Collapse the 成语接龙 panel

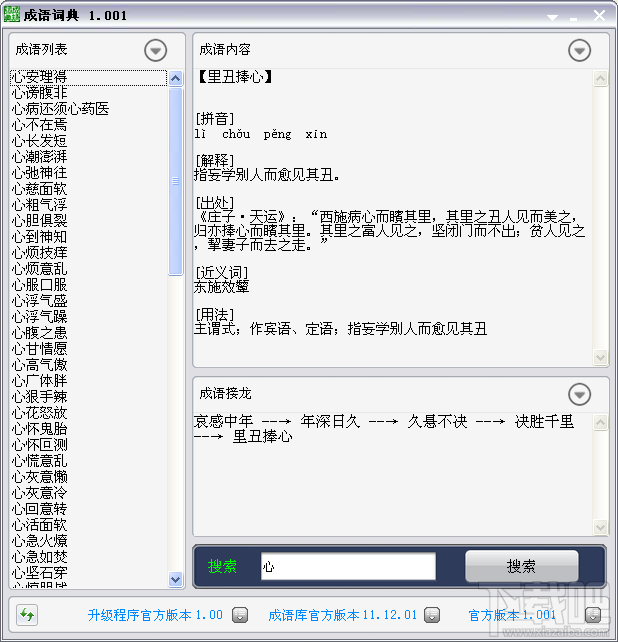click(x=580, y=394)
